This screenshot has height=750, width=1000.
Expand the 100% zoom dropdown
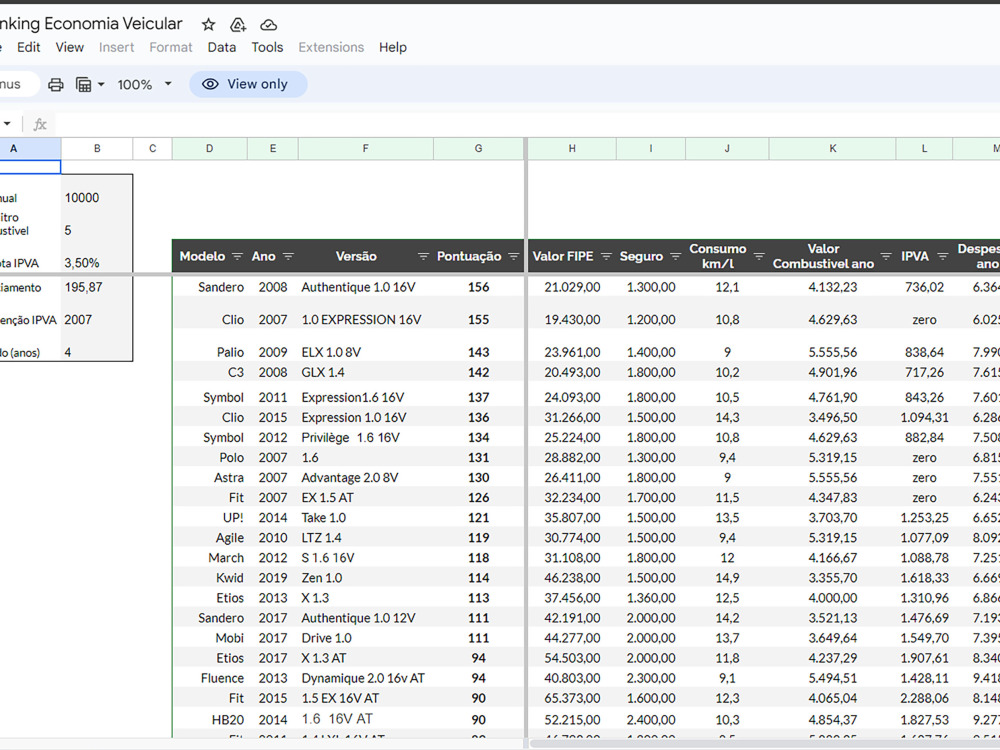tap(168, 84)
